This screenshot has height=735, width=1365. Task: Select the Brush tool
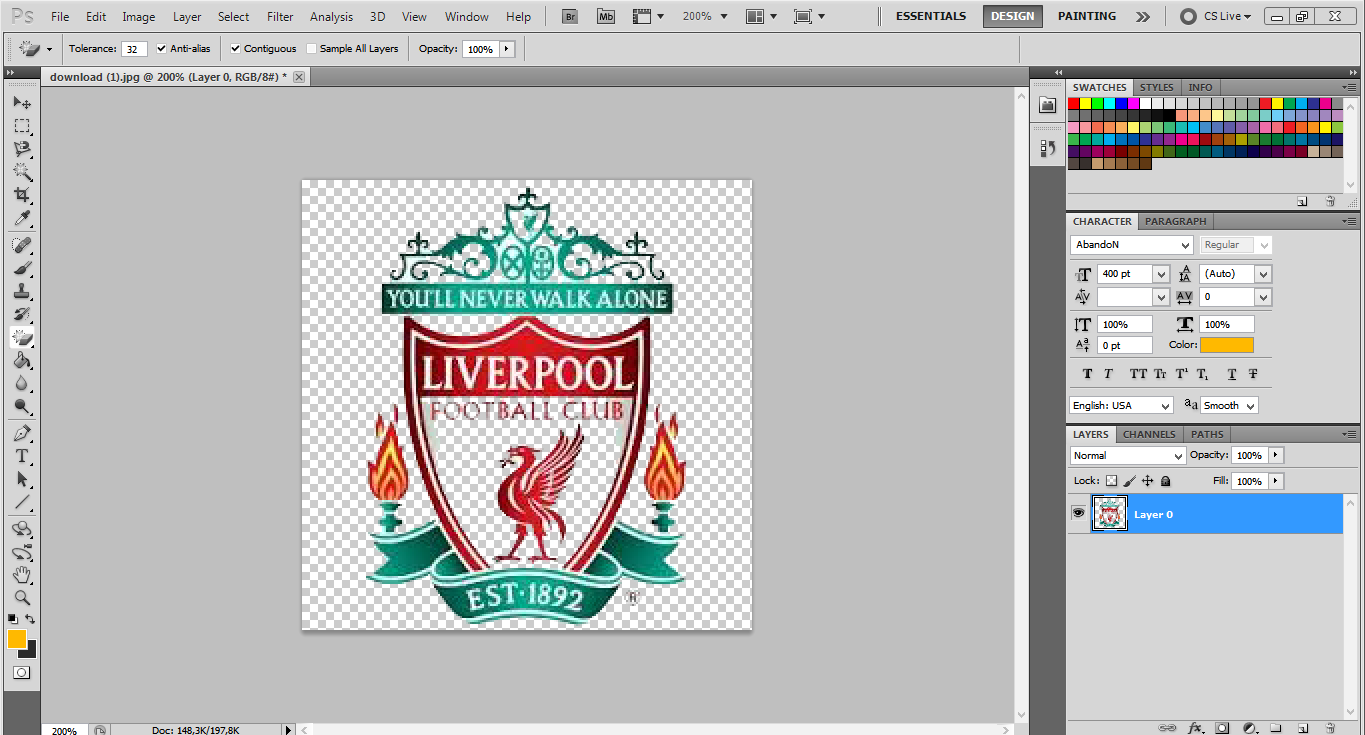22,268
